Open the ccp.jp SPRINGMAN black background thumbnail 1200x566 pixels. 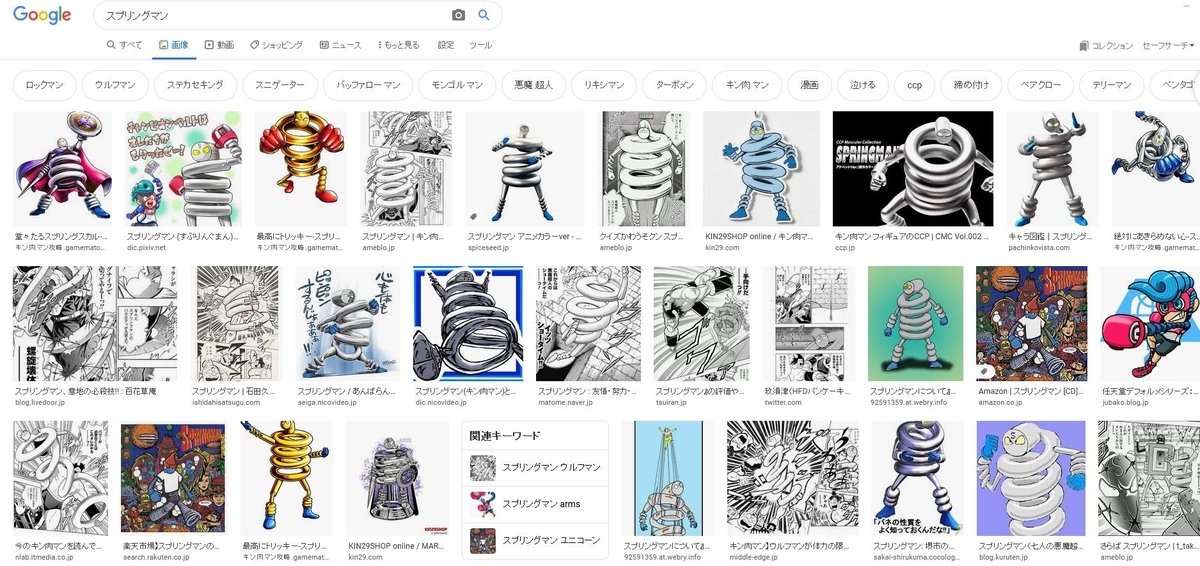point(913,169)
